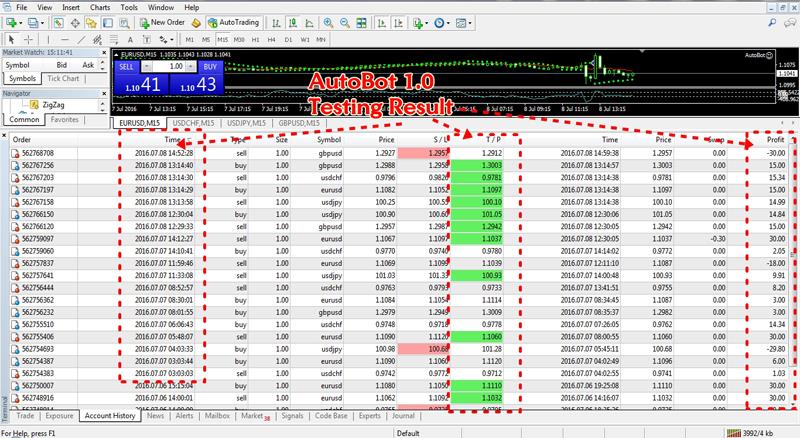
Task: Decrease the trade volume with down arrow
Action: tap(146, 66)
